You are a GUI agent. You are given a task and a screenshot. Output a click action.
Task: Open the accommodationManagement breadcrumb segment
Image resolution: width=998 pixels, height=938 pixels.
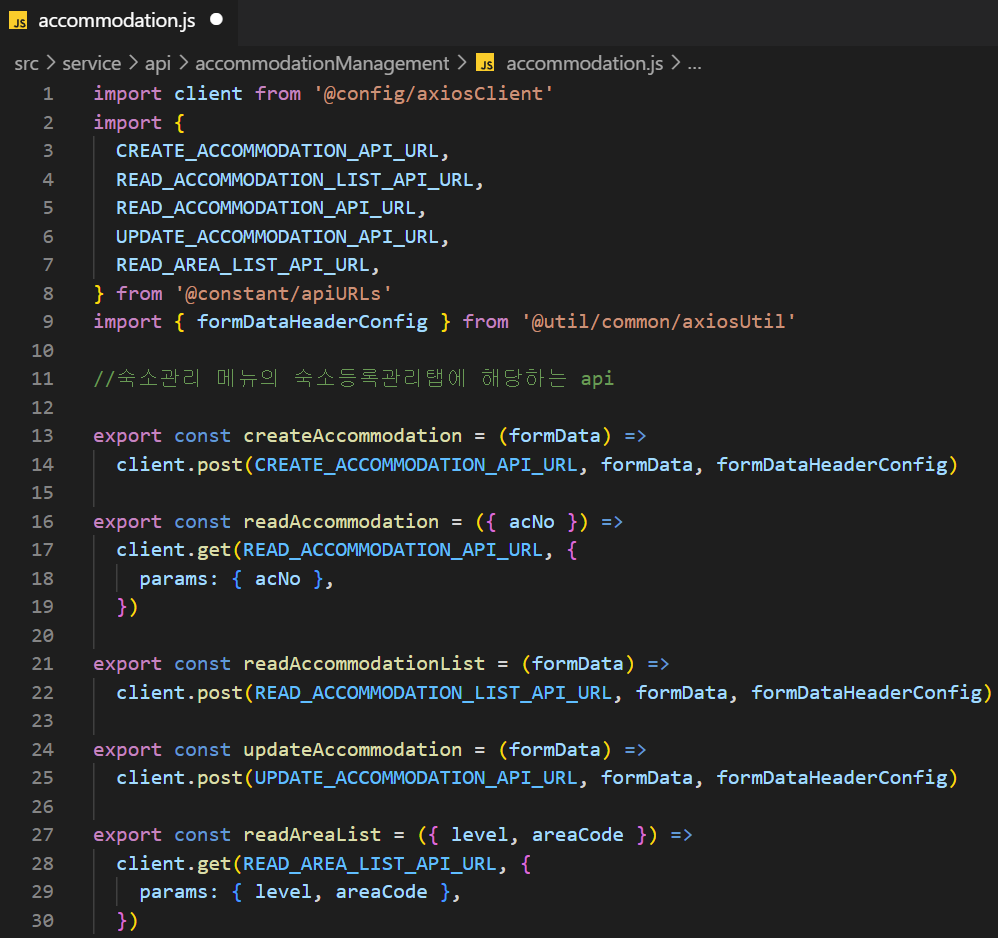[322, 64]
